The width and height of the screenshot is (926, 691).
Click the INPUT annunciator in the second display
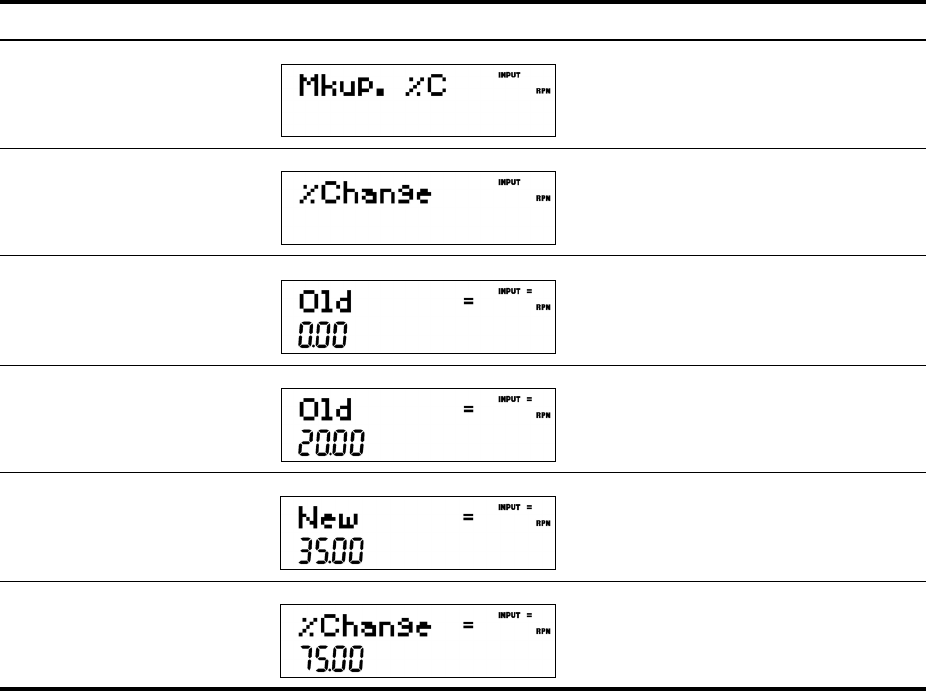click(x=508, y=182)
